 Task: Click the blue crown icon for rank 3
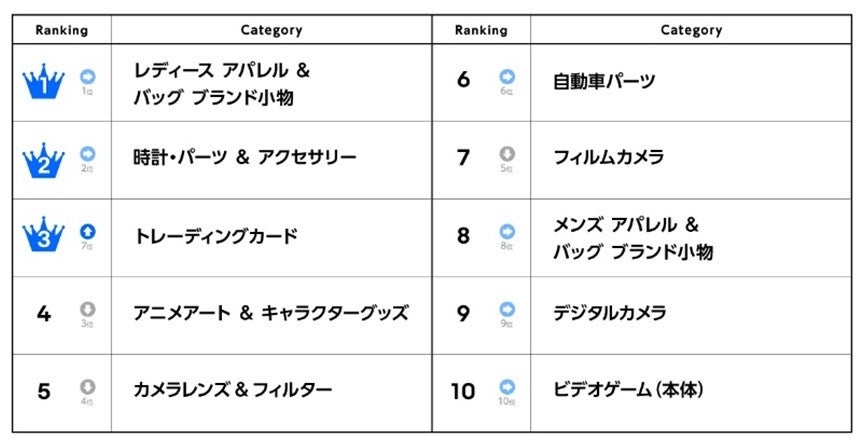pyautogui.click(x=43, y=237)
